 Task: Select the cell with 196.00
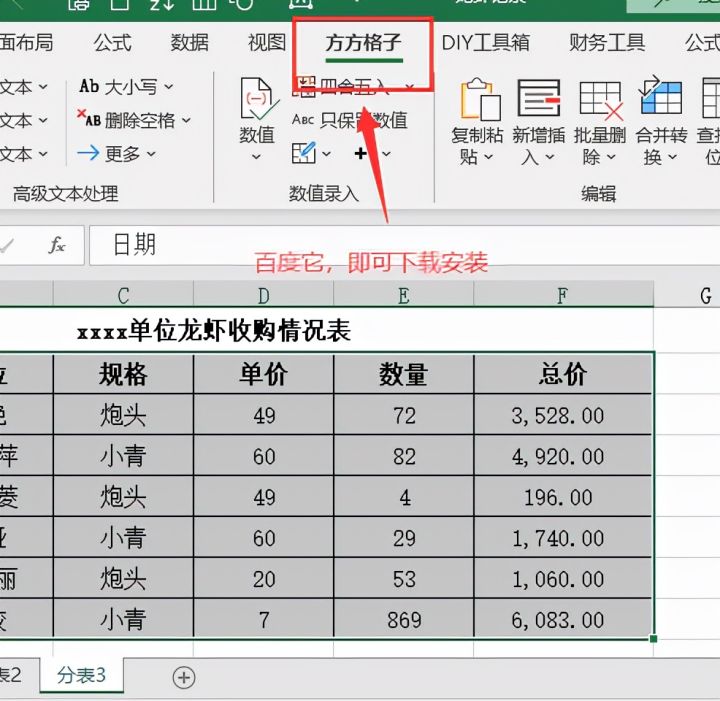[x=563, y=496]
